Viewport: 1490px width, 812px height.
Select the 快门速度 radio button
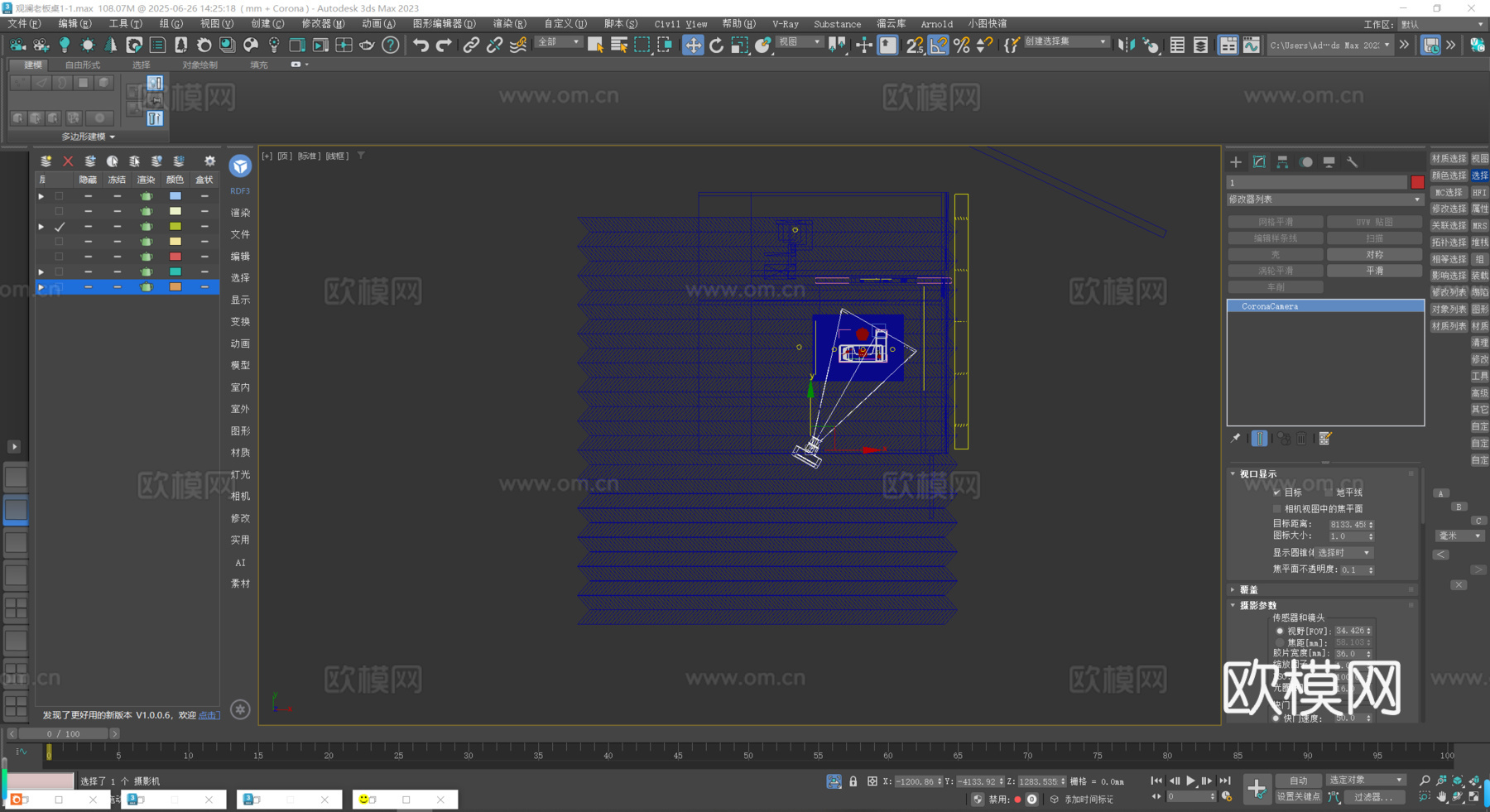1276,718
